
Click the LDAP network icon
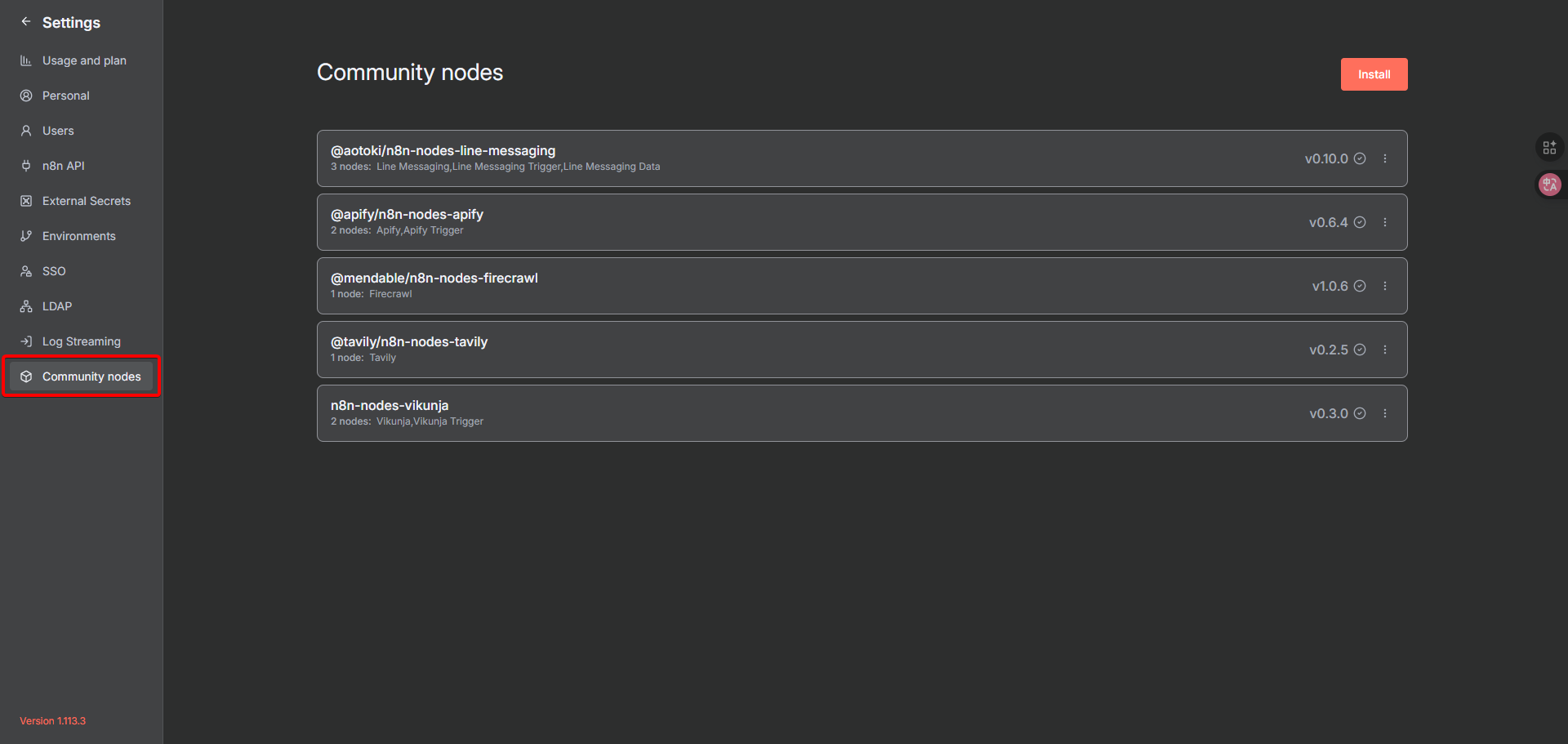point(26,306)
